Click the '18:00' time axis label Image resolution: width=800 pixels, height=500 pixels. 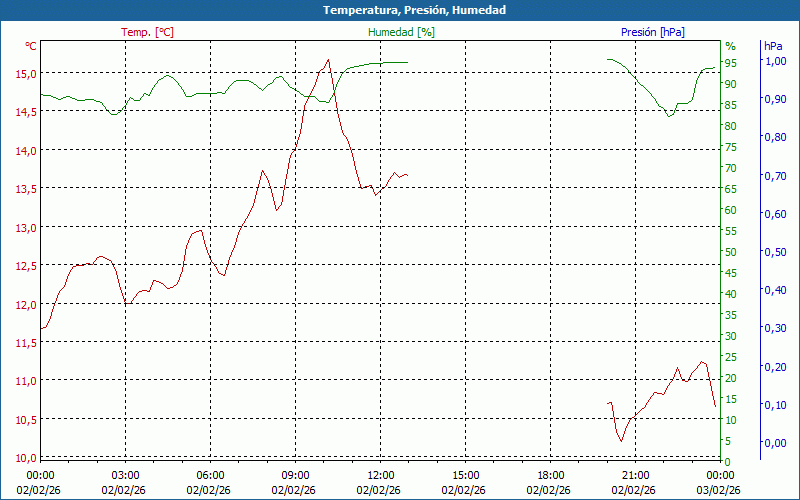click(x=551, y=476)
